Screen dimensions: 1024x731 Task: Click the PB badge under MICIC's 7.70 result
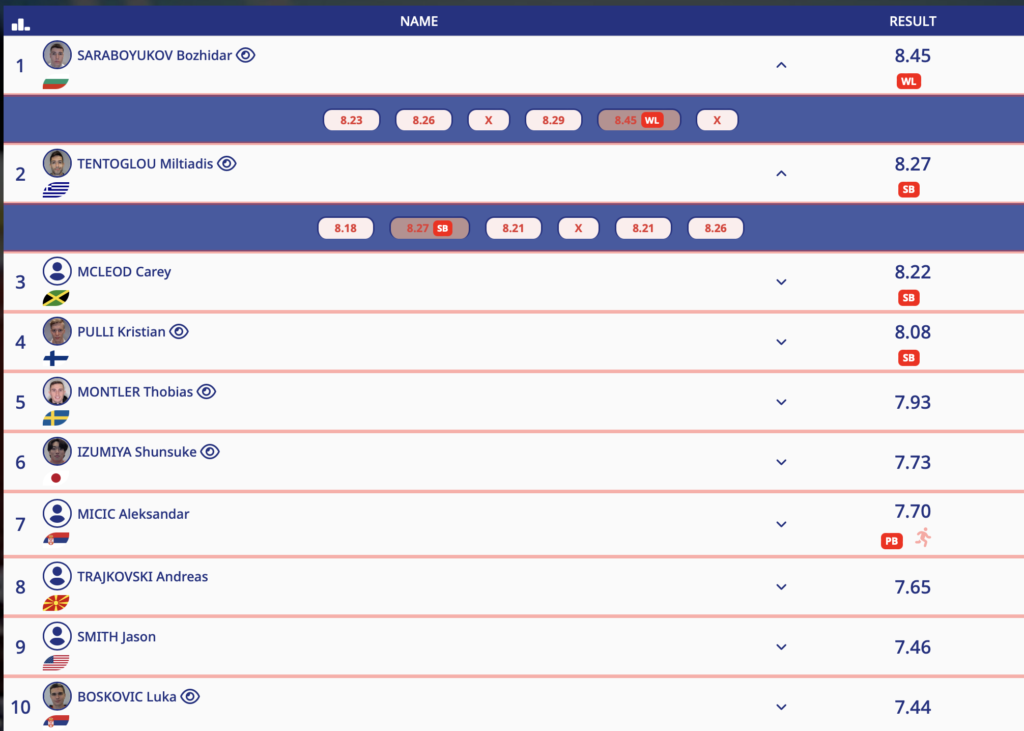point(891,541)
